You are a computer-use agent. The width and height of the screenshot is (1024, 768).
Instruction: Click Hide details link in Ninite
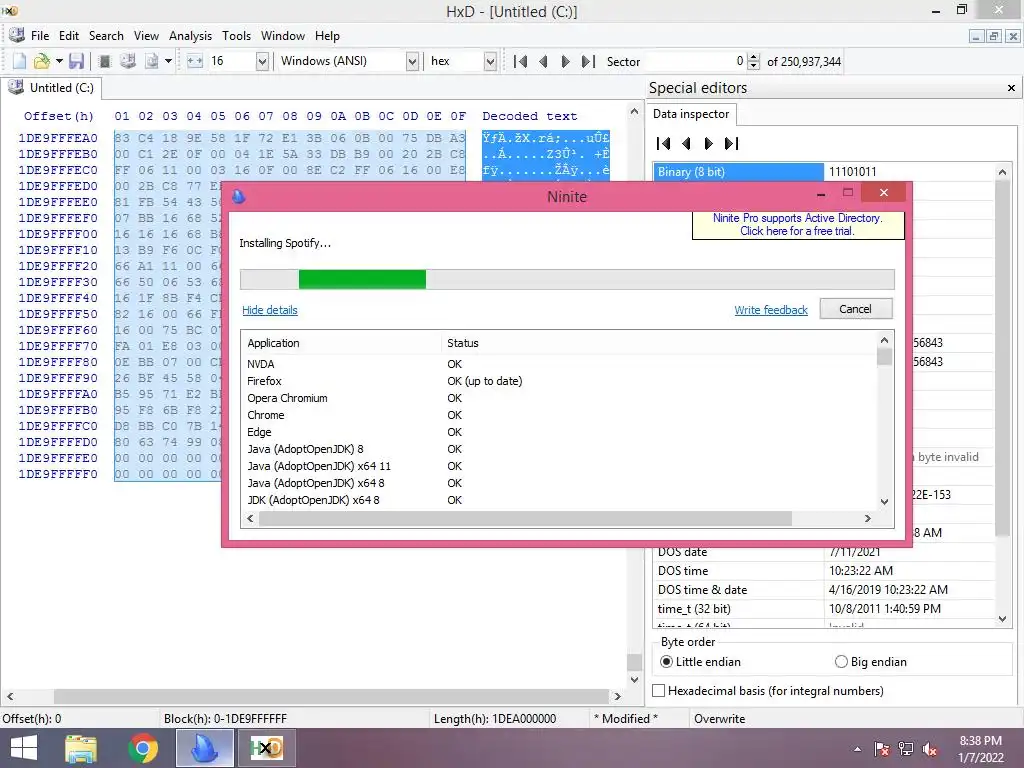[270, 310]
